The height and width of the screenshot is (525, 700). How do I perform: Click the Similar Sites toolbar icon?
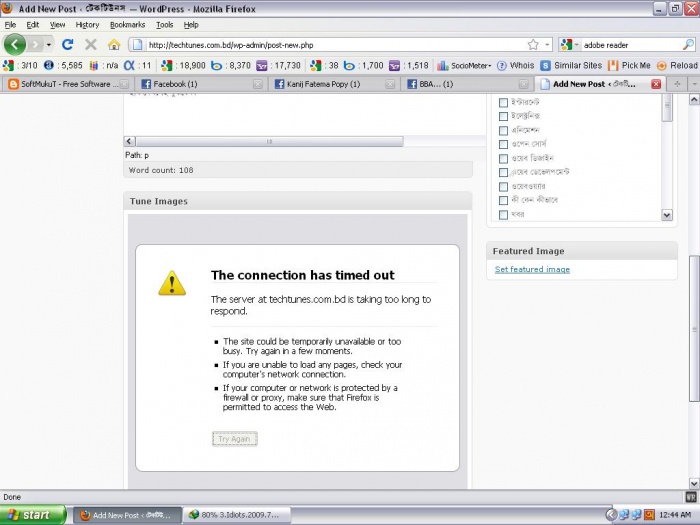point(571,65)
